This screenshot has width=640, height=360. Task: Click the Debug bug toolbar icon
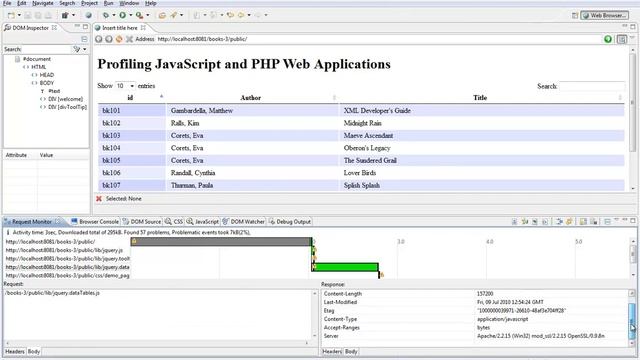[x=106, y=16]
